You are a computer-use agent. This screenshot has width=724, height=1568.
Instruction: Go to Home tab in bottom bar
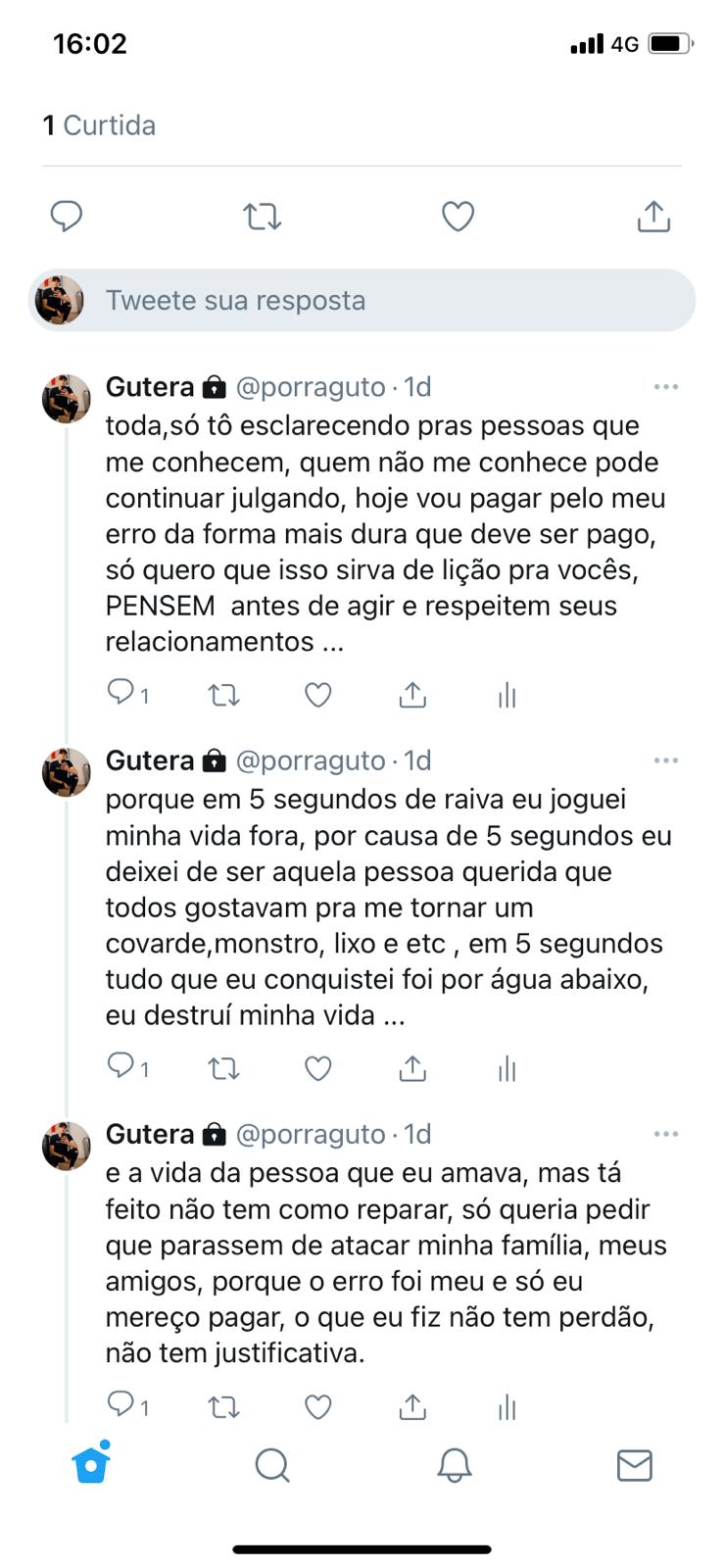click(x=91, y=1464)
